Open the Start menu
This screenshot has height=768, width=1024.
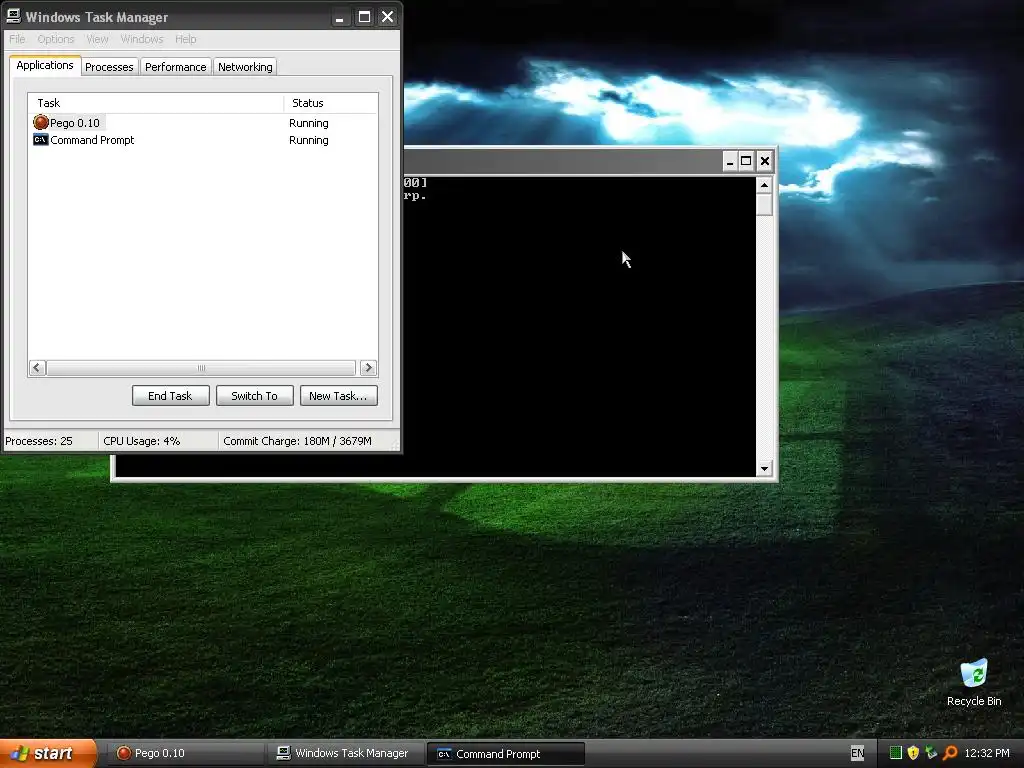pos(48,754)
